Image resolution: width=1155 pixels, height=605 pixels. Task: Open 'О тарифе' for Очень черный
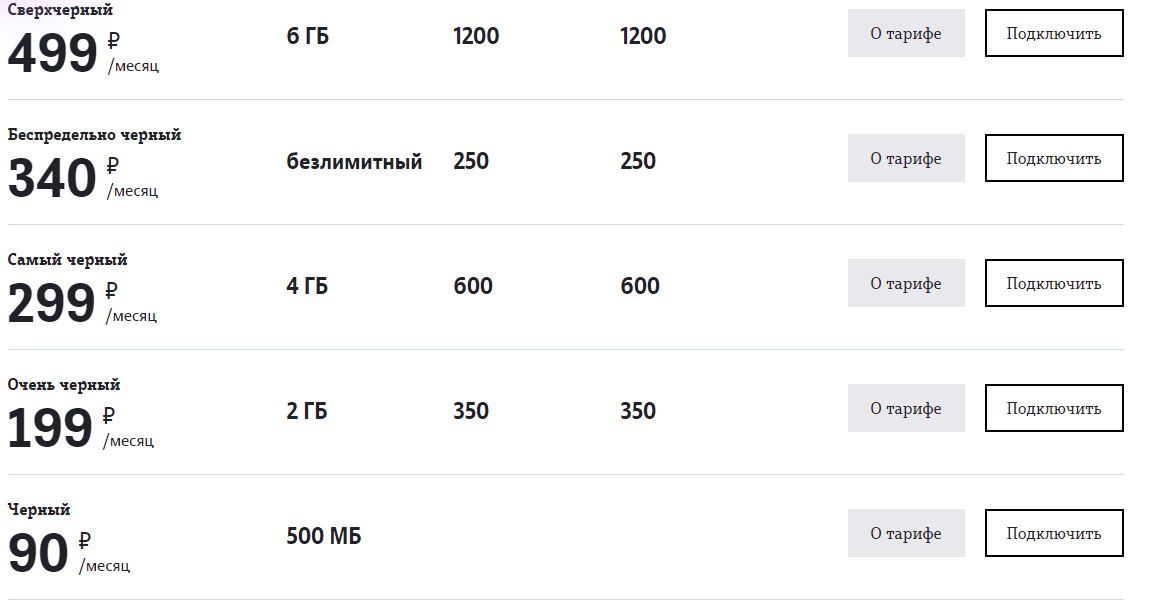[906, 408]
